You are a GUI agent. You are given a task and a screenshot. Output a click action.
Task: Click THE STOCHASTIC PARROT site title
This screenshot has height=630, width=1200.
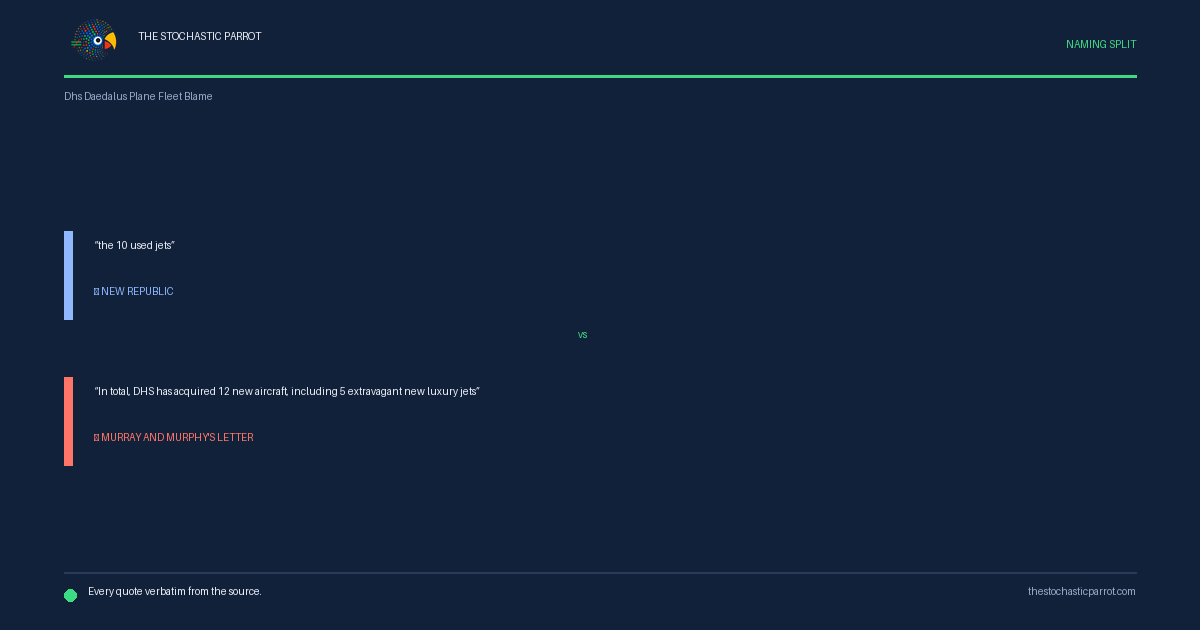pos(200,36)
